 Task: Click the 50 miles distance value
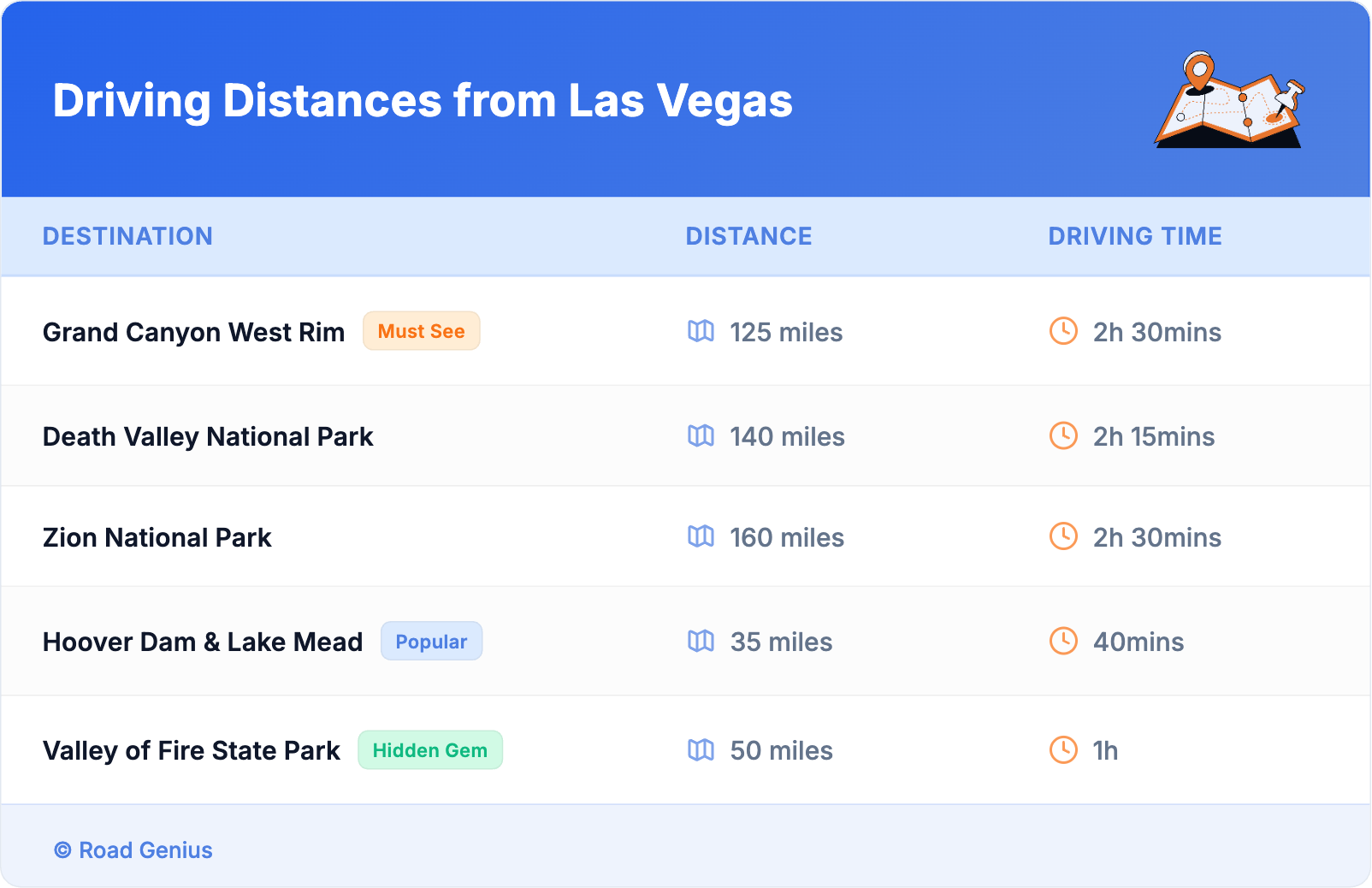[x=781, y=750]
